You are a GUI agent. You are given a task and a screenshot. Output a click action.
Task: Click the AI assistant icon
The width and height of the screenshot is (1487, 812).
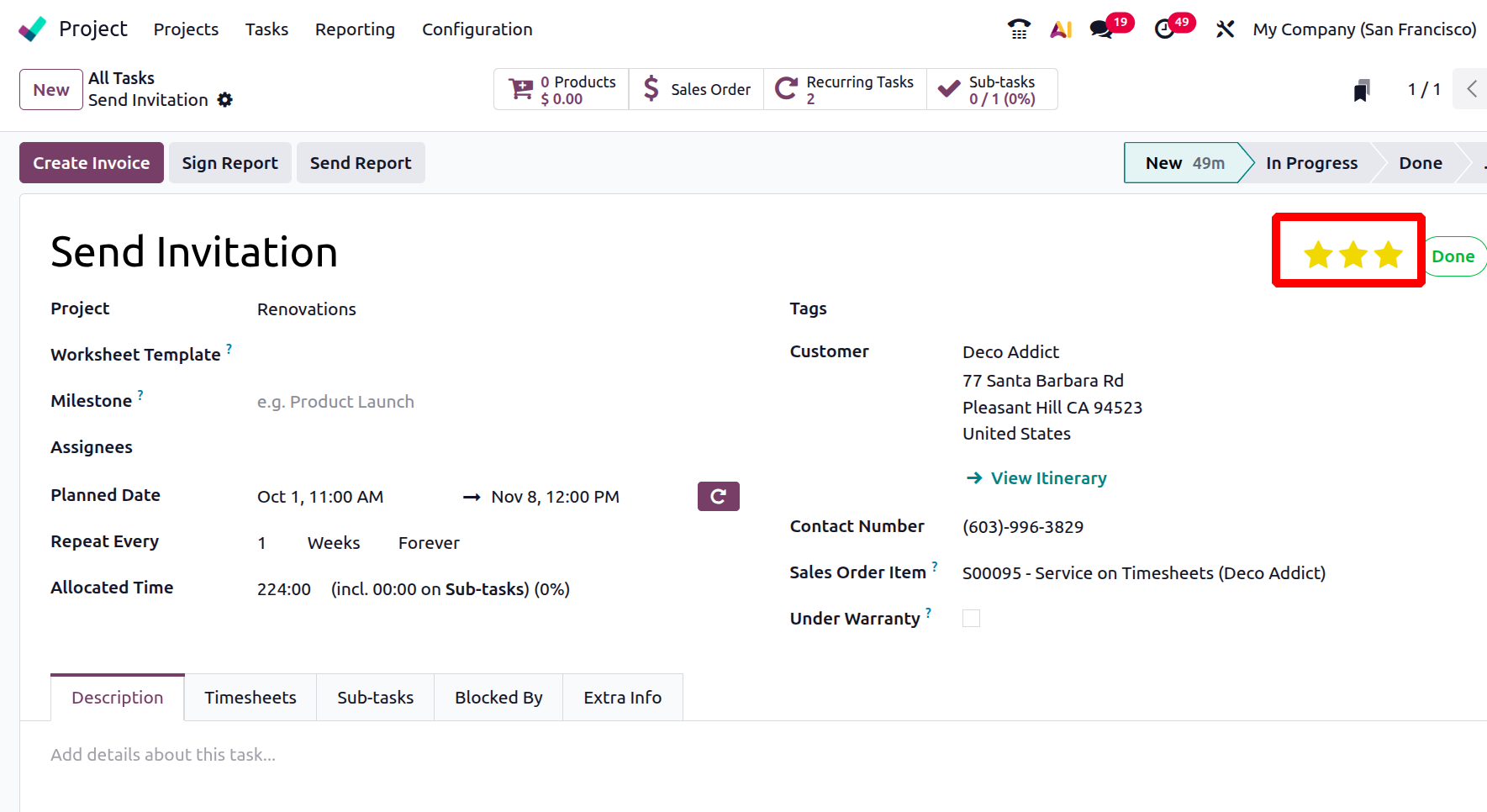[1061, 29]
